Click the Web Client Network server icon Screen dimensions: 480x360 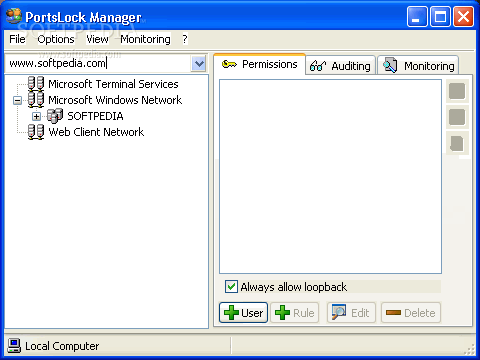pos(36,132)
